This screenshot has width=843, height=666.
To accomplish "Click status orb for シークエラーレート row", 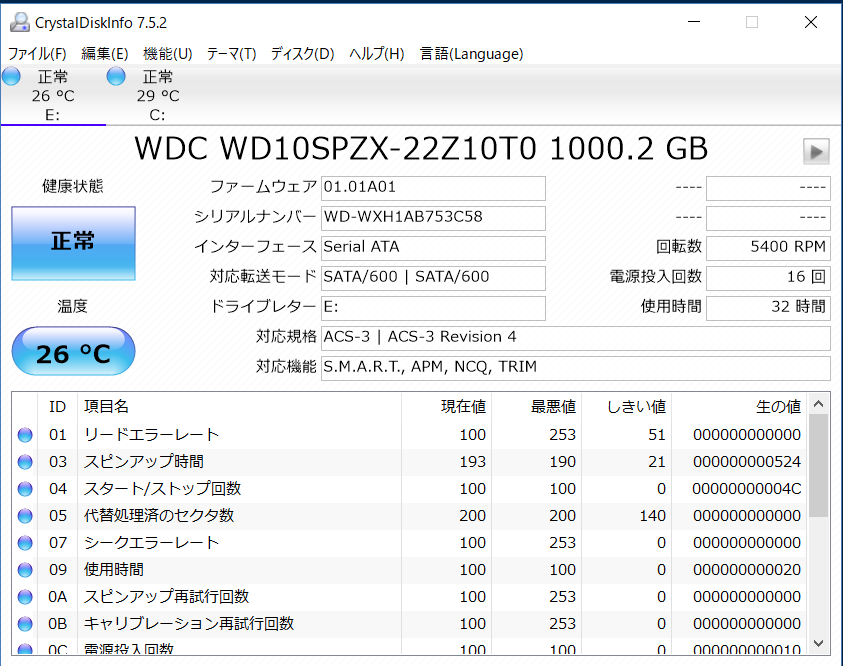I will (x=25, y=543).
